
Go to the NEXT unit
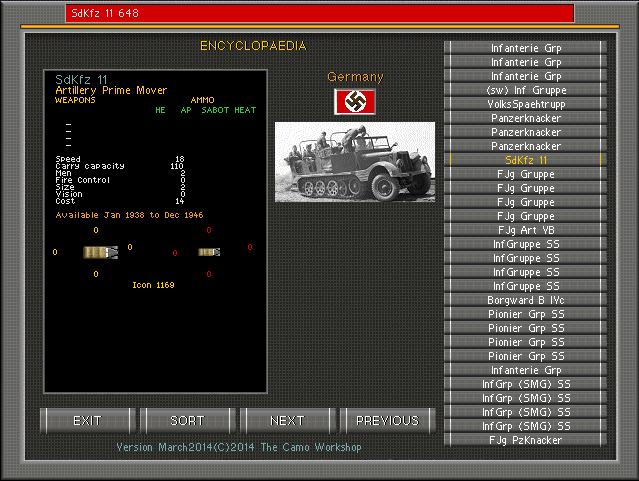click(x=287, y=420)
